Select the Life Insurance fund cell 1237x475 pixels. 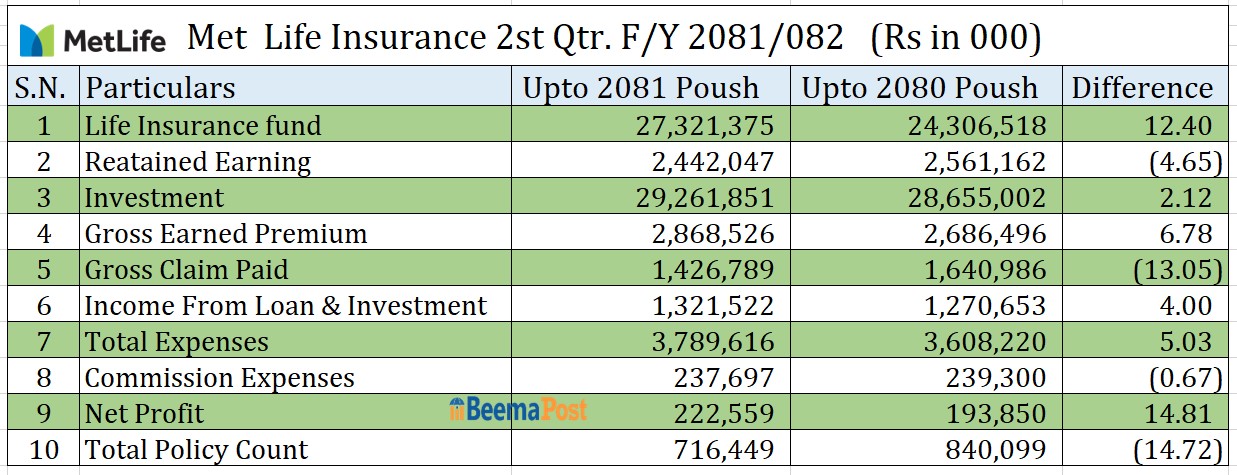pyautogui.click(x=203, y=126)
